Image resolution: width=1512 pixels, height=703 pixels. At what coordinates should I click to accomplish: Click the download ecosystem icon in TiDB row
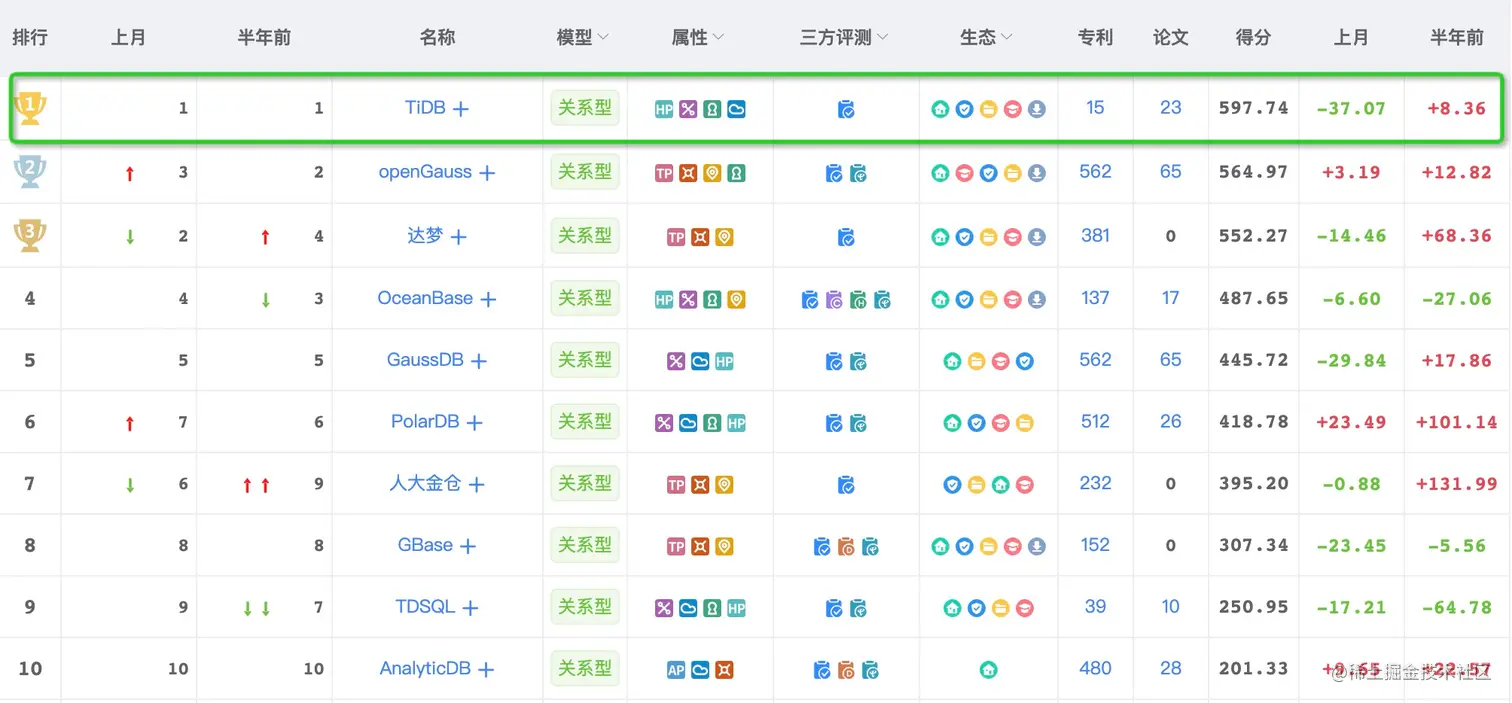click(x=1037, y=109)
